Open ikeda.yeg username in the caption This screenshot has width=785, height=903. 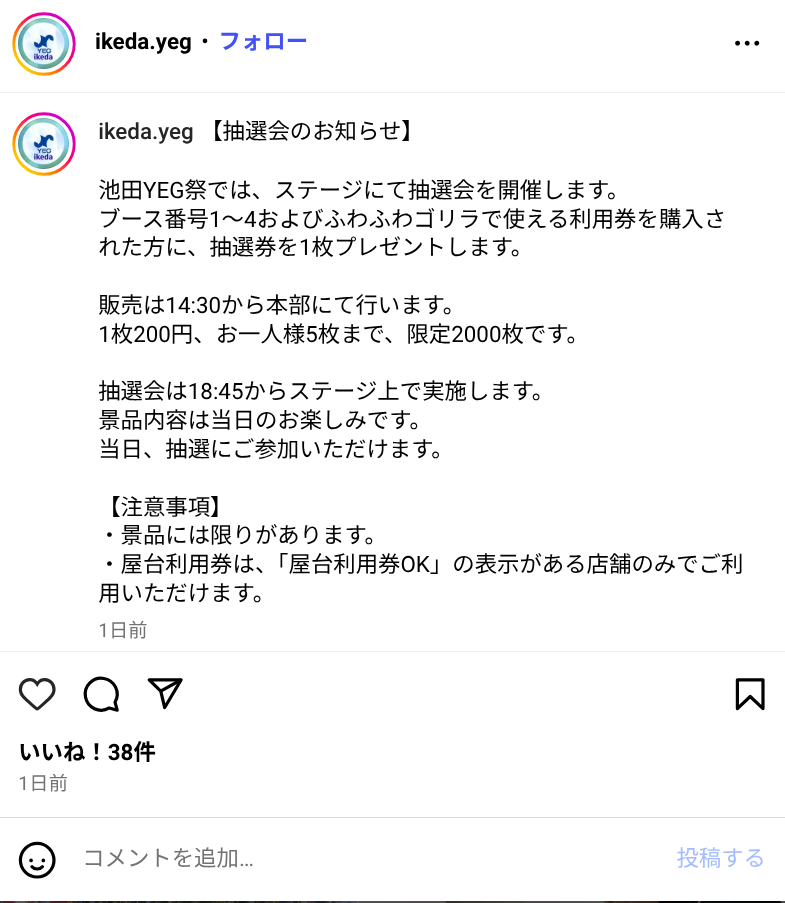(145, 132)
